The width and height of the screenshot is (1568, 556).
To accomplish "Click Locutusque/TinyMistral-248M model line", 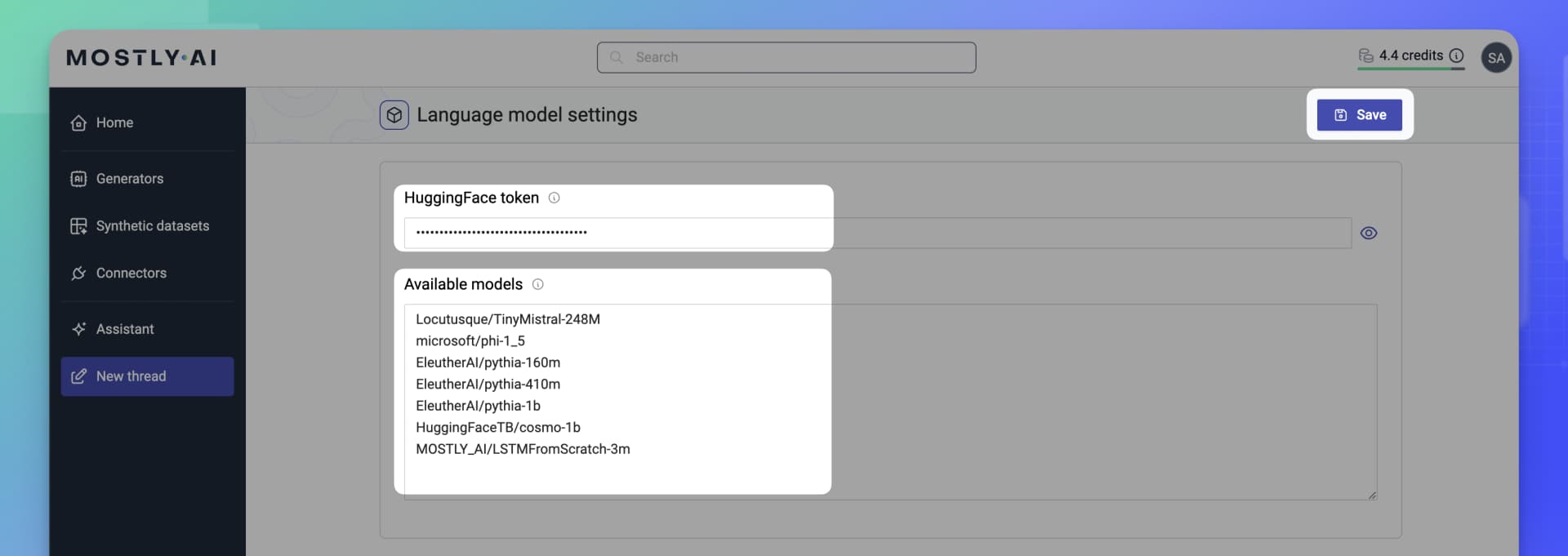I will [508, 319].
